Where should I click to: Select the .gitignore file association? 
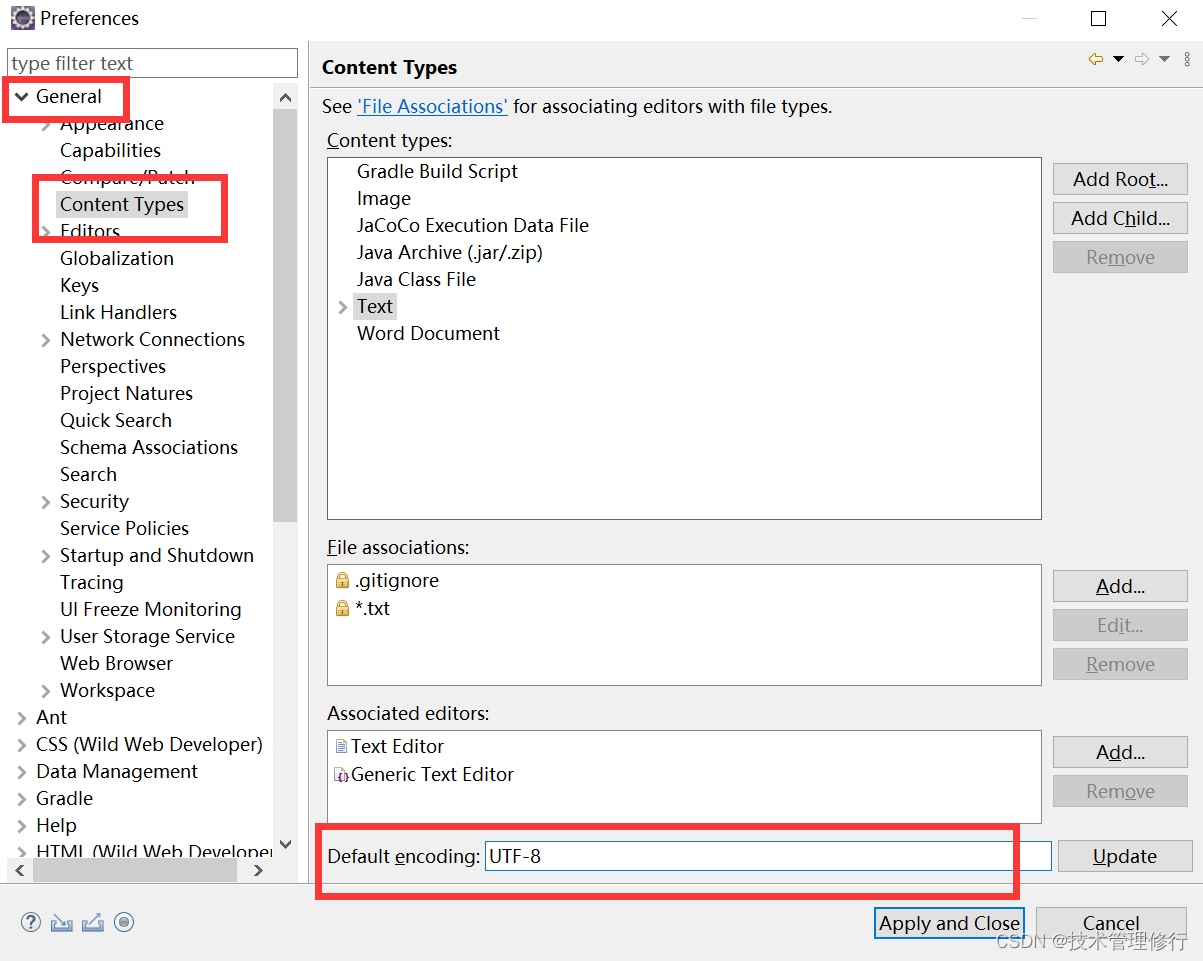(387, 580)
